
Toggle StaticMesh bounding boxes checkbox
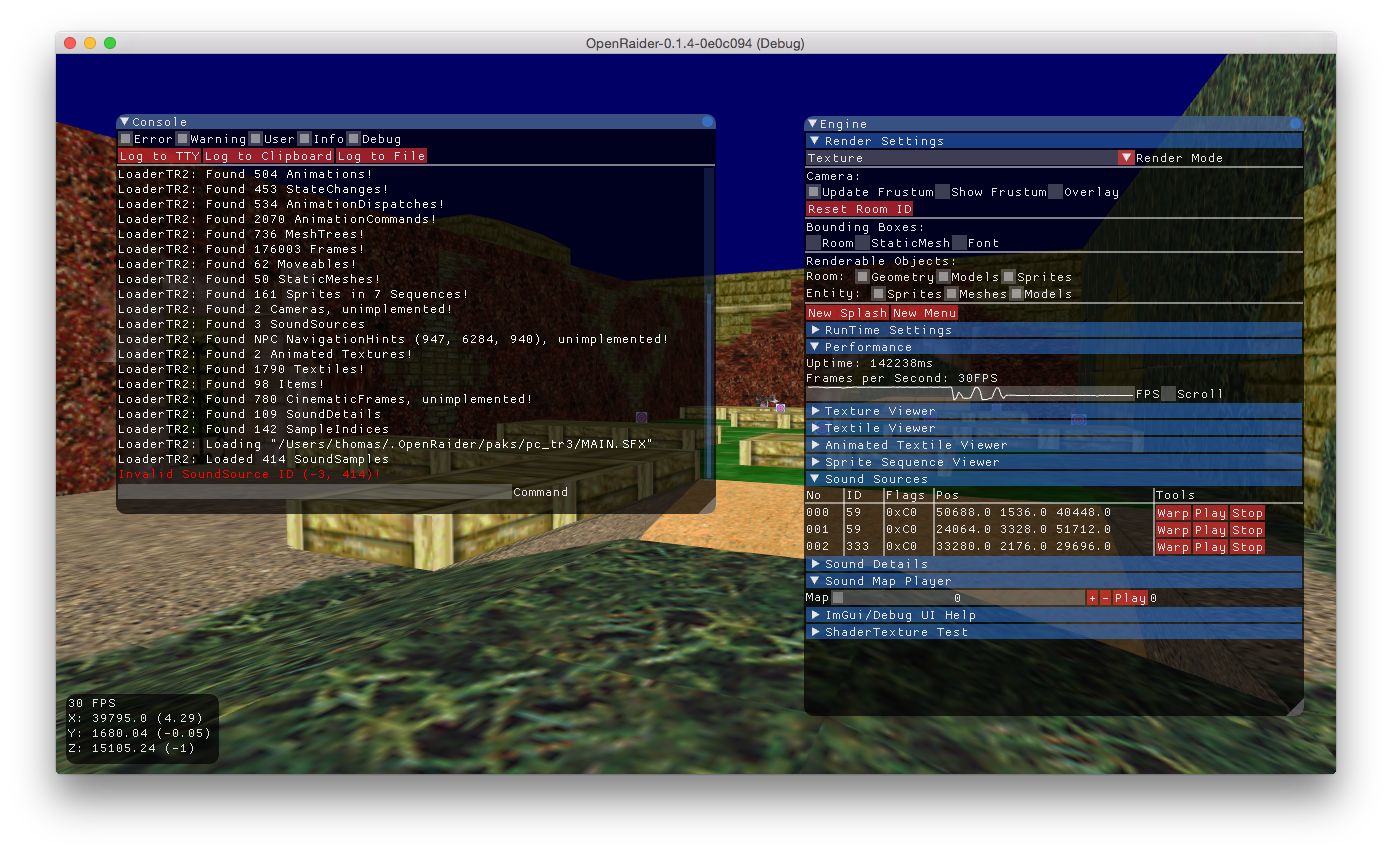[862, 243]
